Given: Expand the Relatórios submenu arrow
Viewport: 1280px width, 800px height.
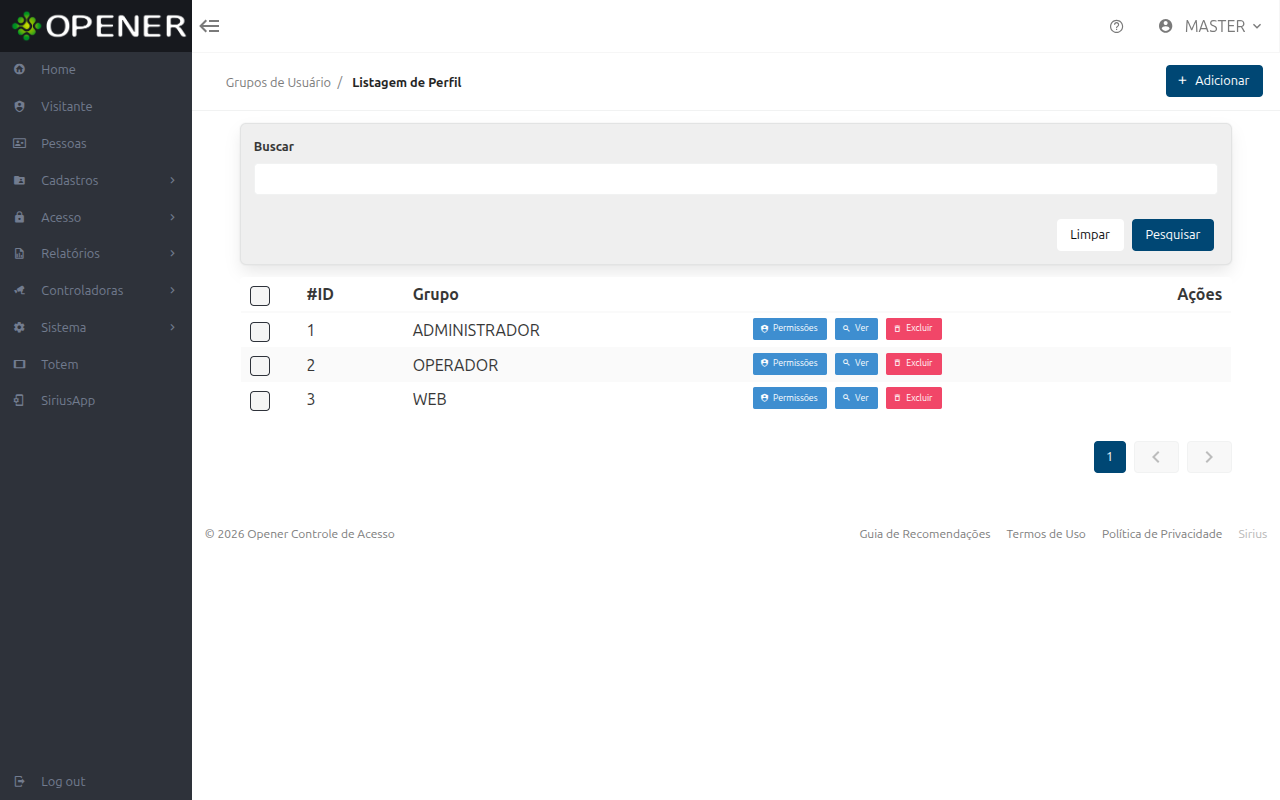Looking at the screenshot, I should tap(173, 254).
